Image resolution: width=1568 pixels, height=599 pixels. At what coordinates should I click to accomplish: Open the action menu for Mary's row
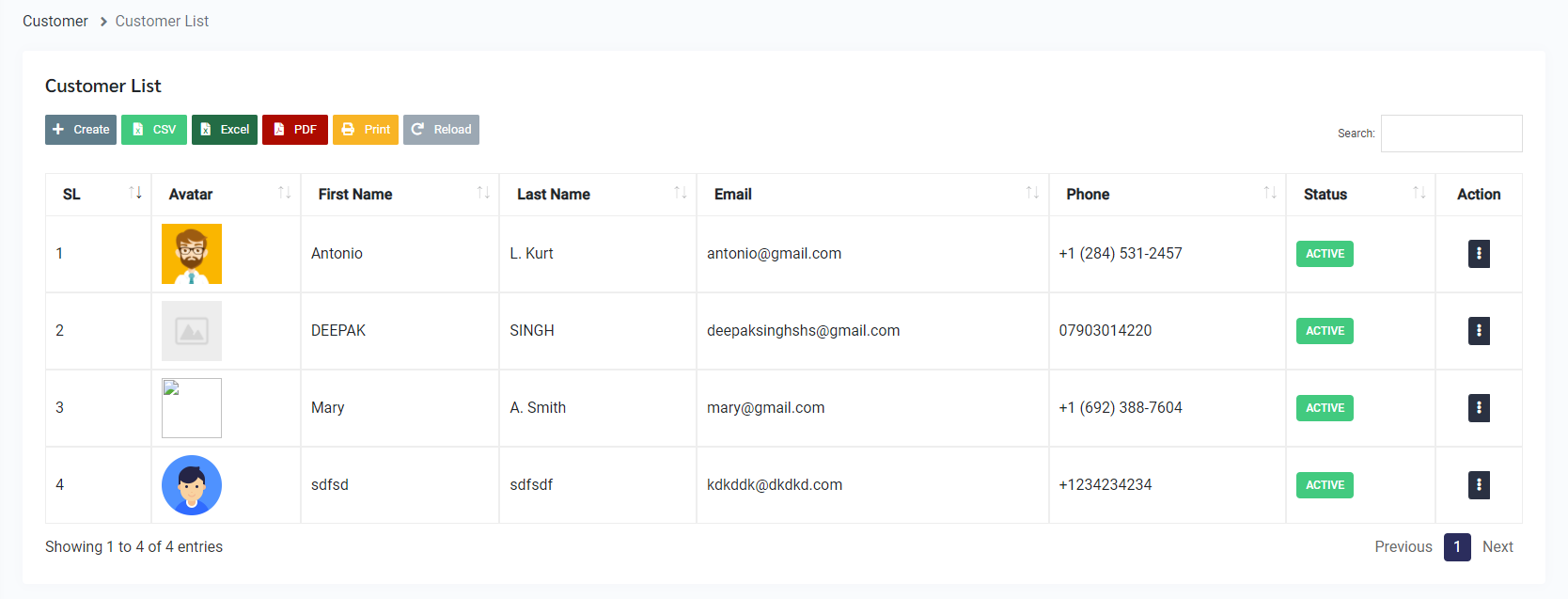tap(1479, 408)
